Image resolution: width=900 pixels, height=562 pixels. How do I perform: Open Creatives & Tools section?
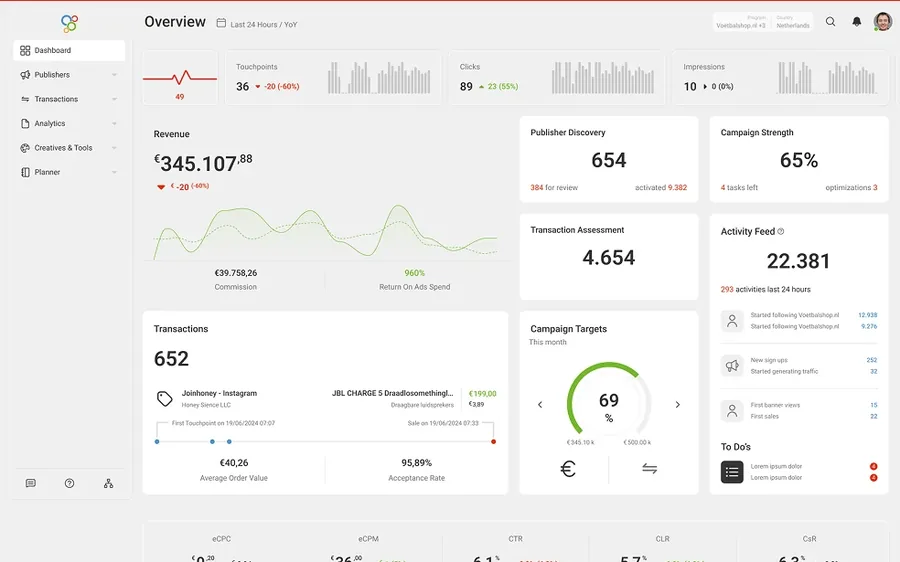pos(69,148)
